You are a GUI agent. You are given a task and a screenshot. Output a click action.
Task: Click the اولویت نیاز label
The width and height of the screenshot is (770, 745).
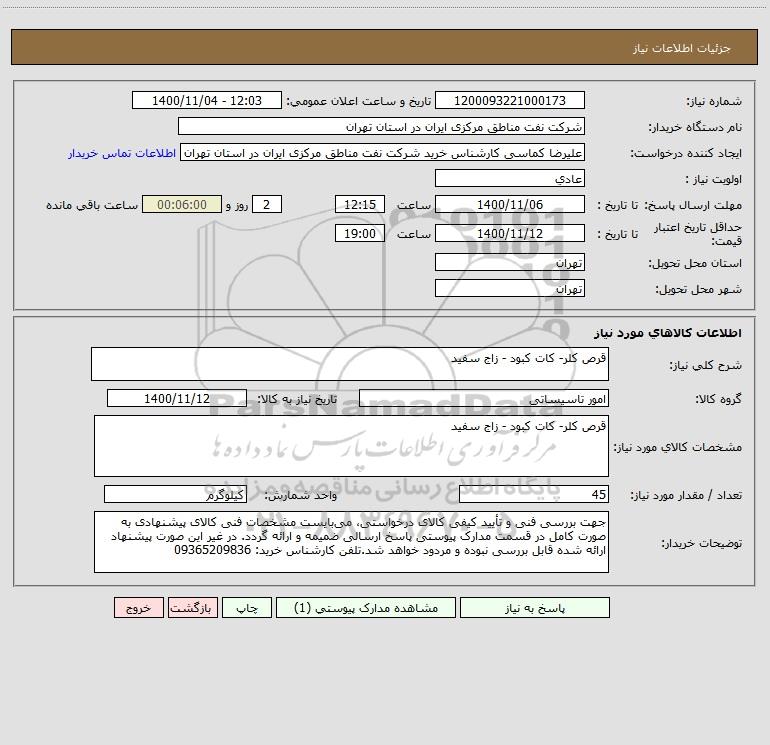point(713,180)
